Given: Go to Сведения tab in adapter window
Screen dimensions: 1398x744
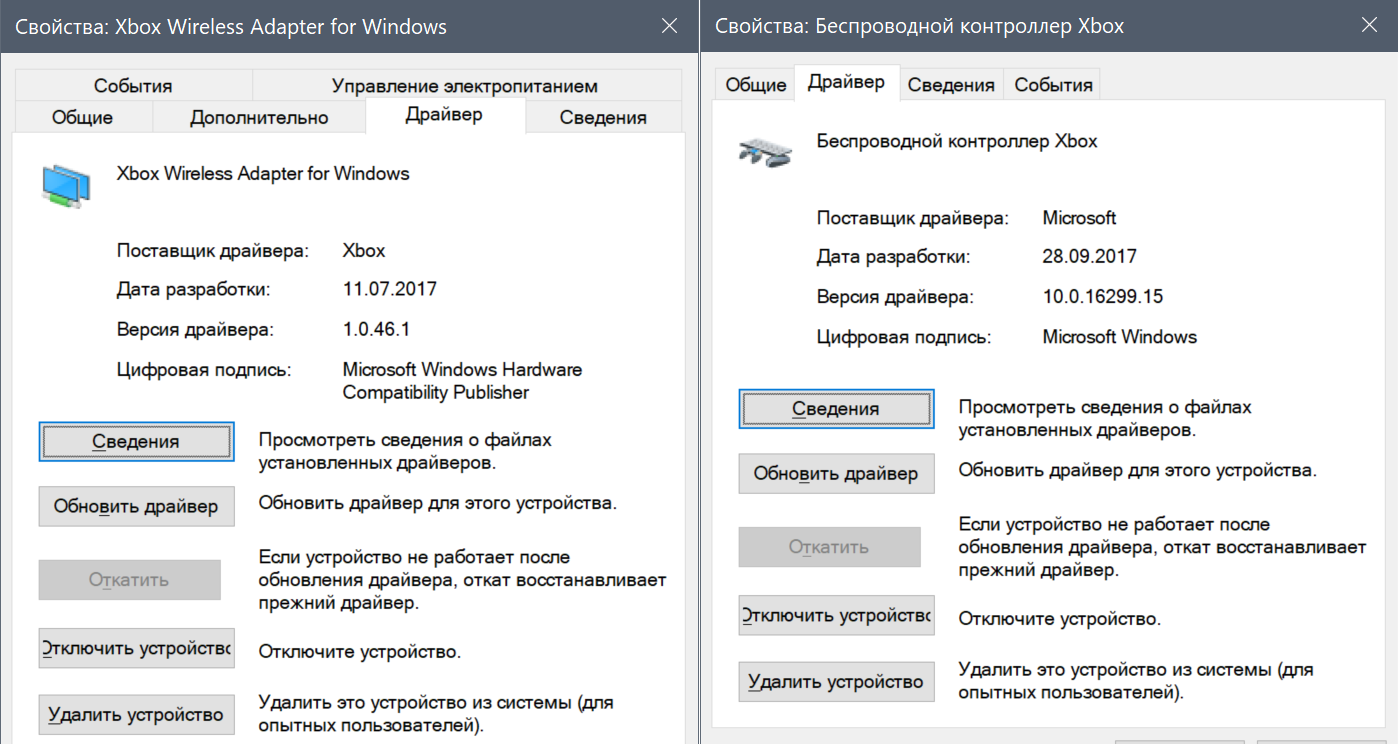Looking at the screenshot, I should pos(602,117).
